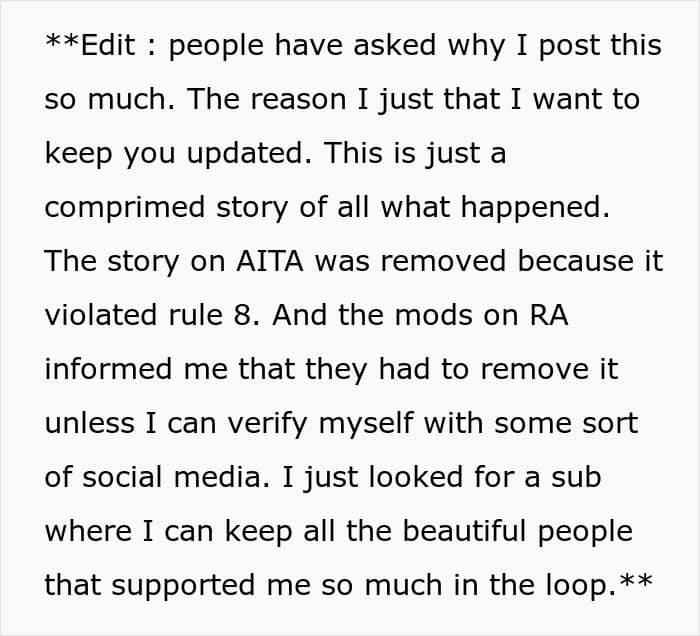The height and width of the screenshot is (636, 700).
Task: Click the word "reason" in second line
Action: pos(298,99)
